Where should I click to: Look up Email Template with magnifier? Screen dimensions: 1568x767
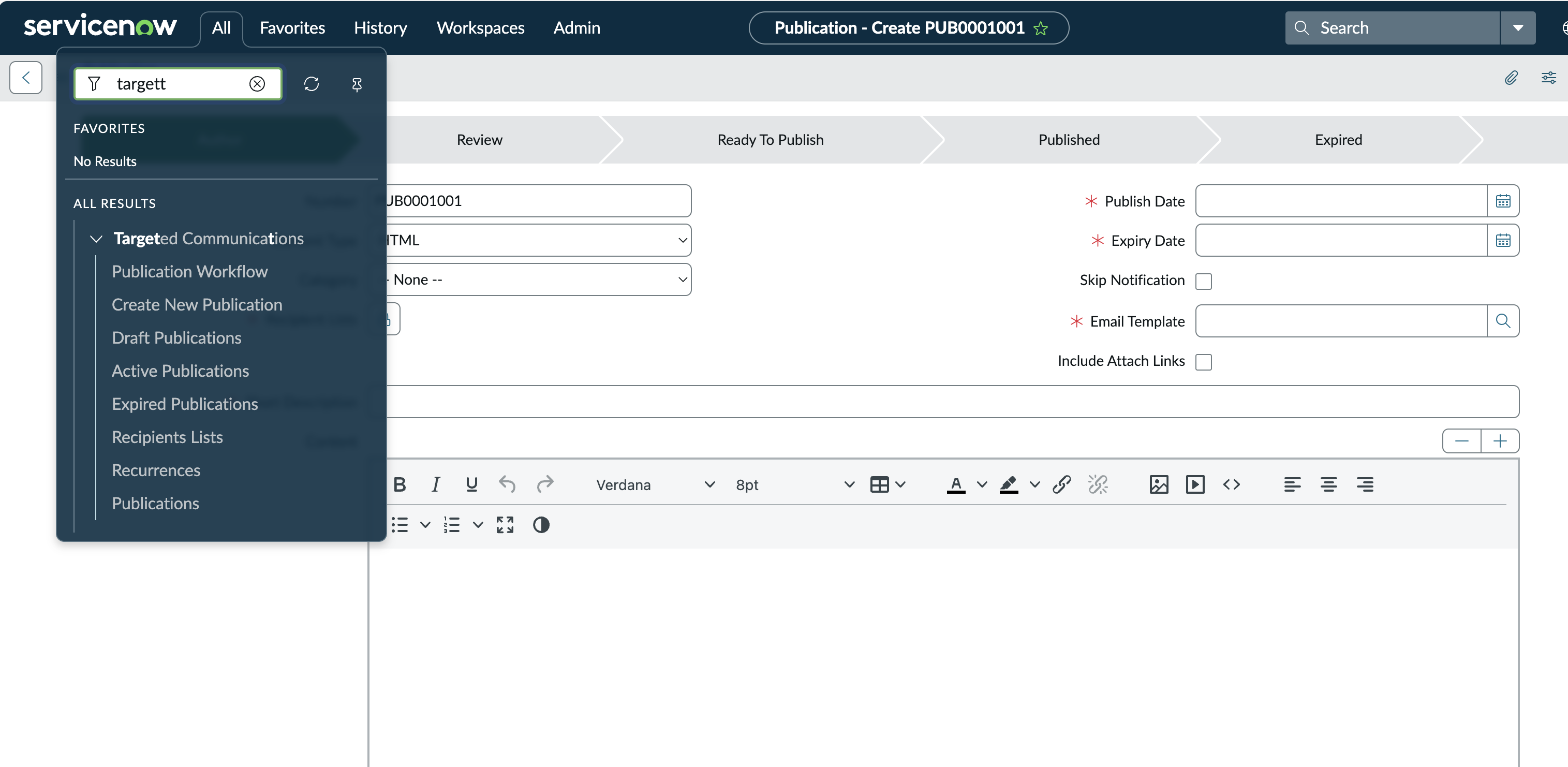coord(1503,321)
